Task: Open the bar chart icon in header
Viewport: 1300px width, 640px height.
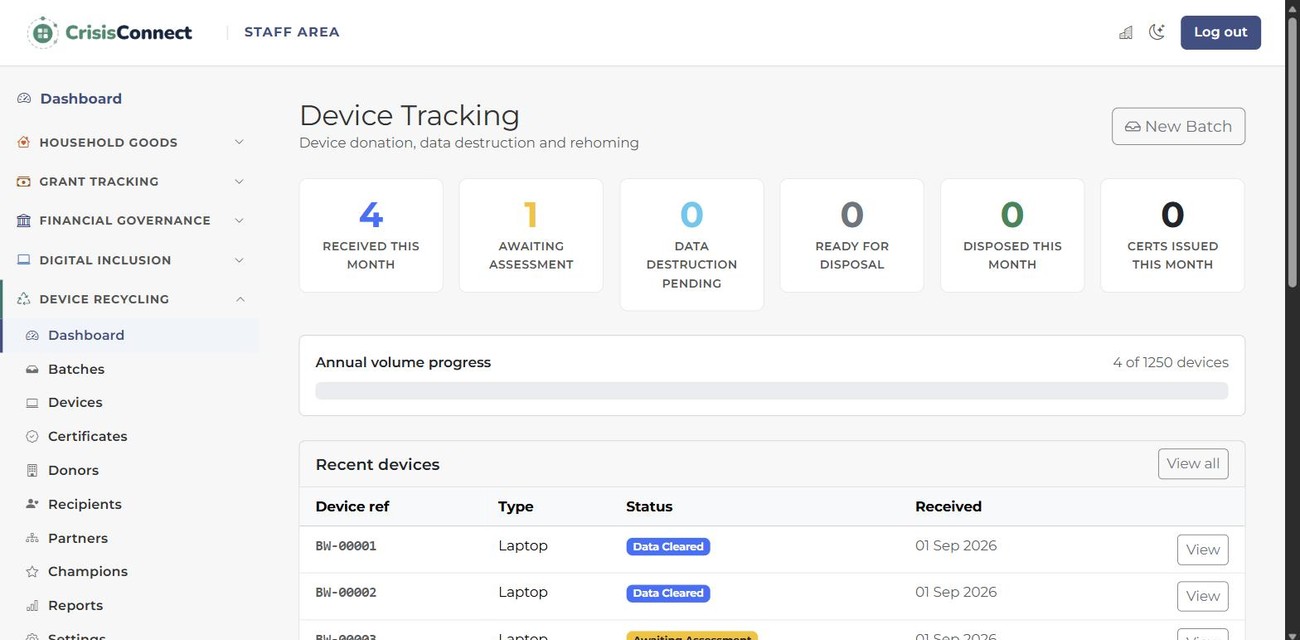Action: (x=1126, y=32)
